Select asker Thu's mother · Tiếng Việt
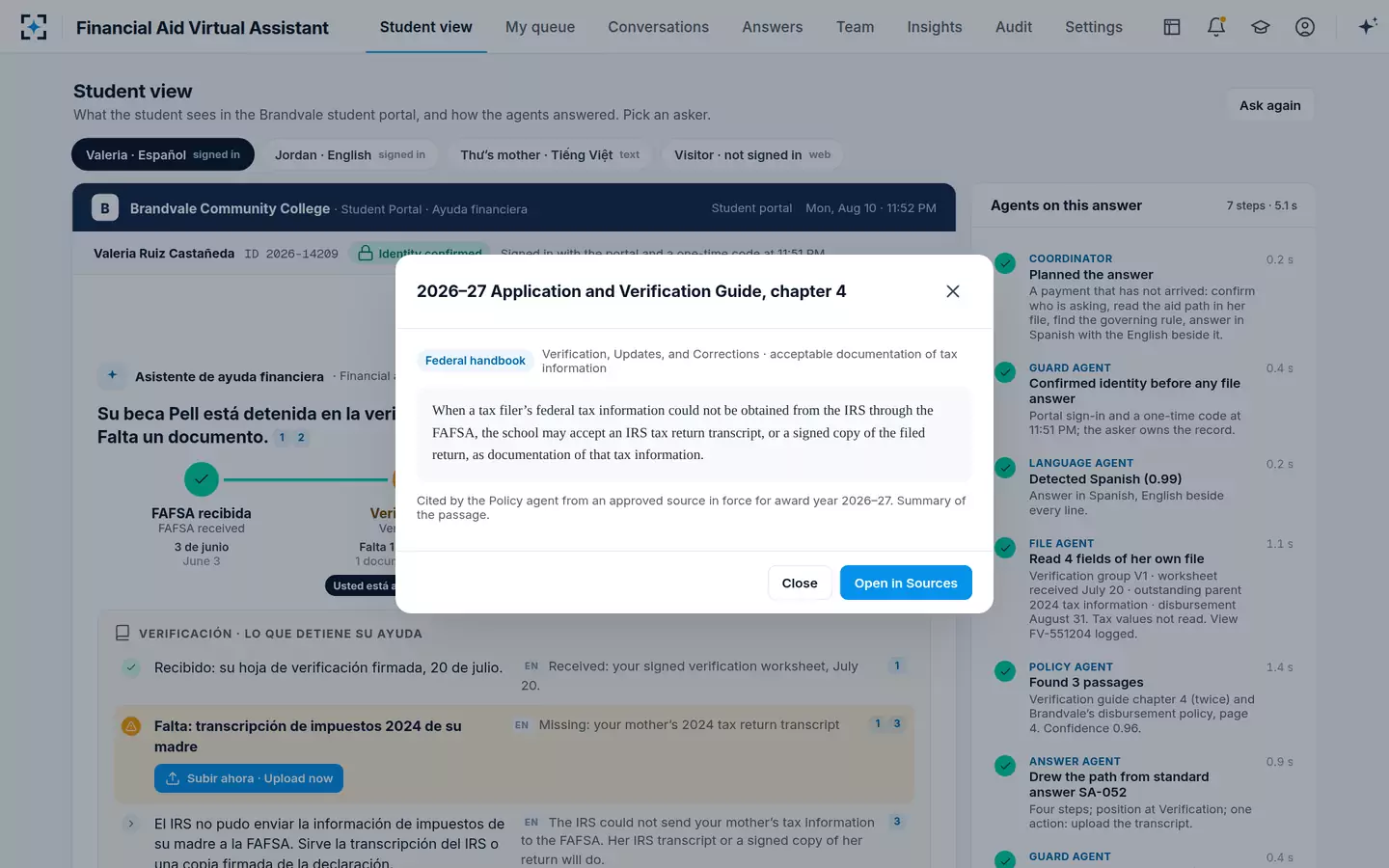Image resolution: width=1389 pixels, height=868 pixels. (550, 154)
